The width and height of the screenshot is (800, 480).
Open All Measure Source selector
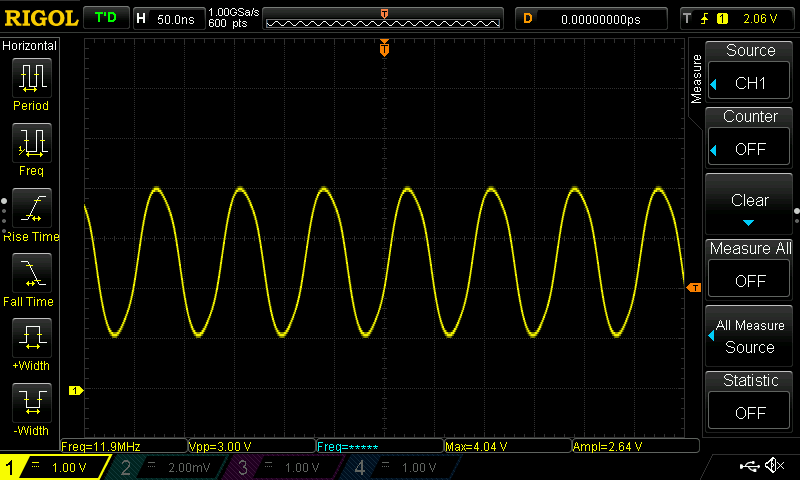pyautogui.click(x=750, y=336)
